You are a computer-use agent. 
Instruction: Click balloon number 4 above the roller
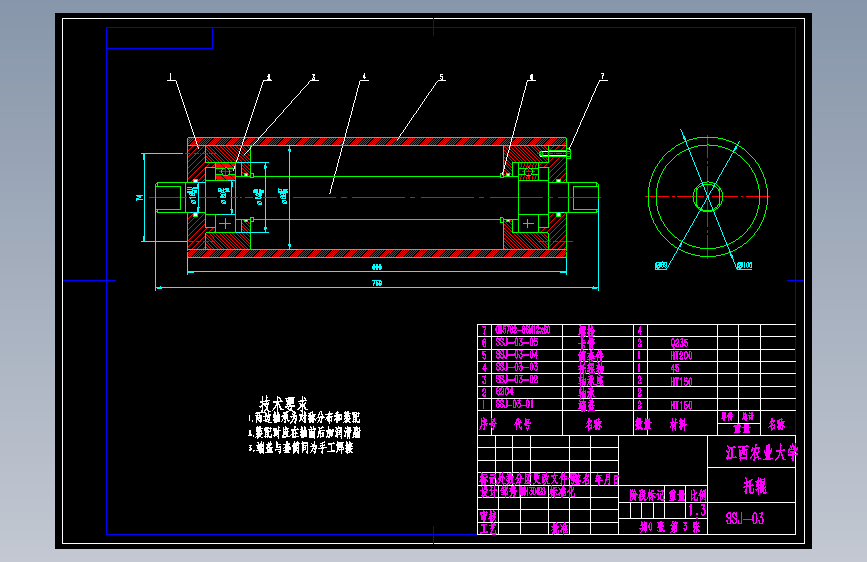tap(364, 77)
